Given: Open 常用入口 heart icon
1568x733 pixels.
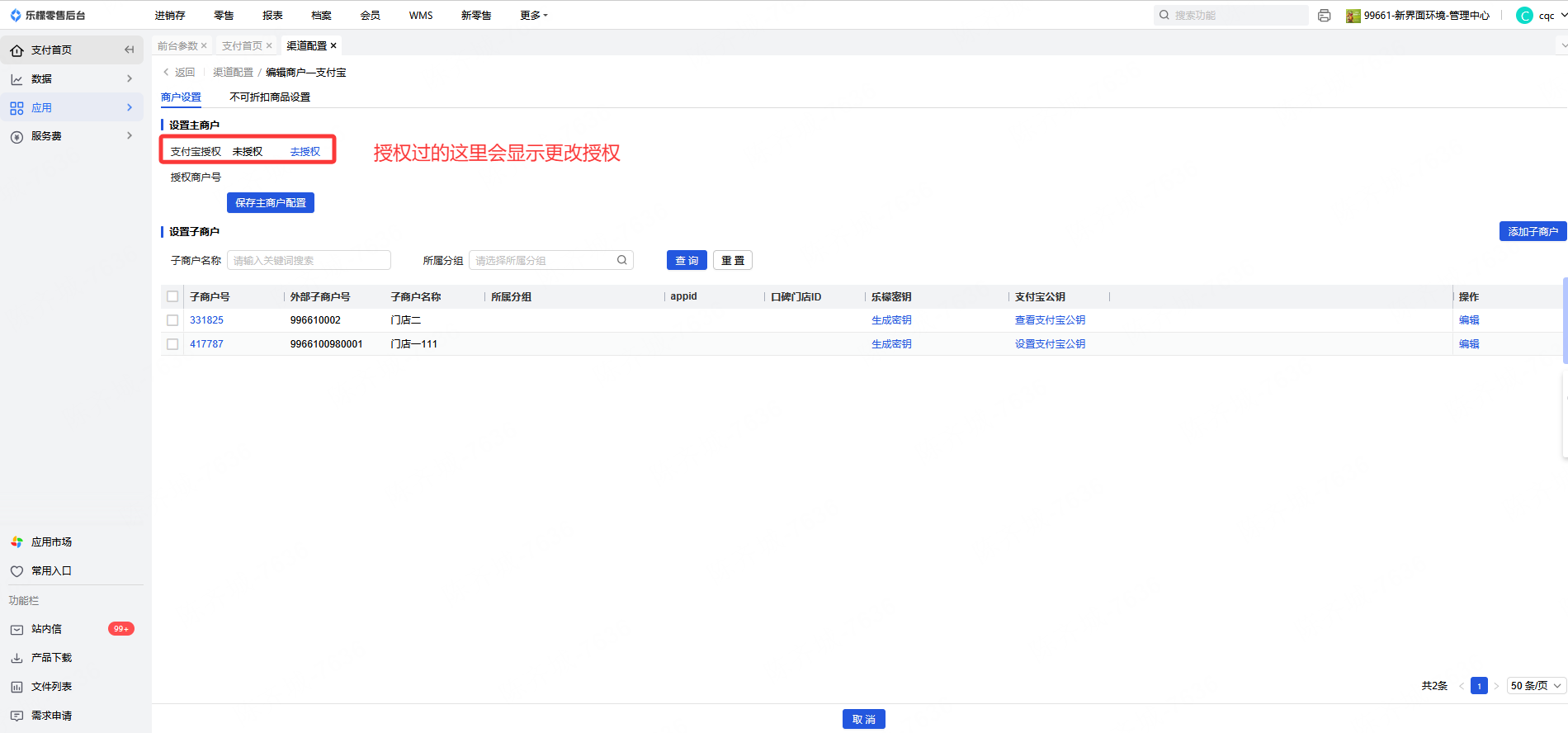Looking at the screenshot, I should pyautogui.click(x=17, y=571).
